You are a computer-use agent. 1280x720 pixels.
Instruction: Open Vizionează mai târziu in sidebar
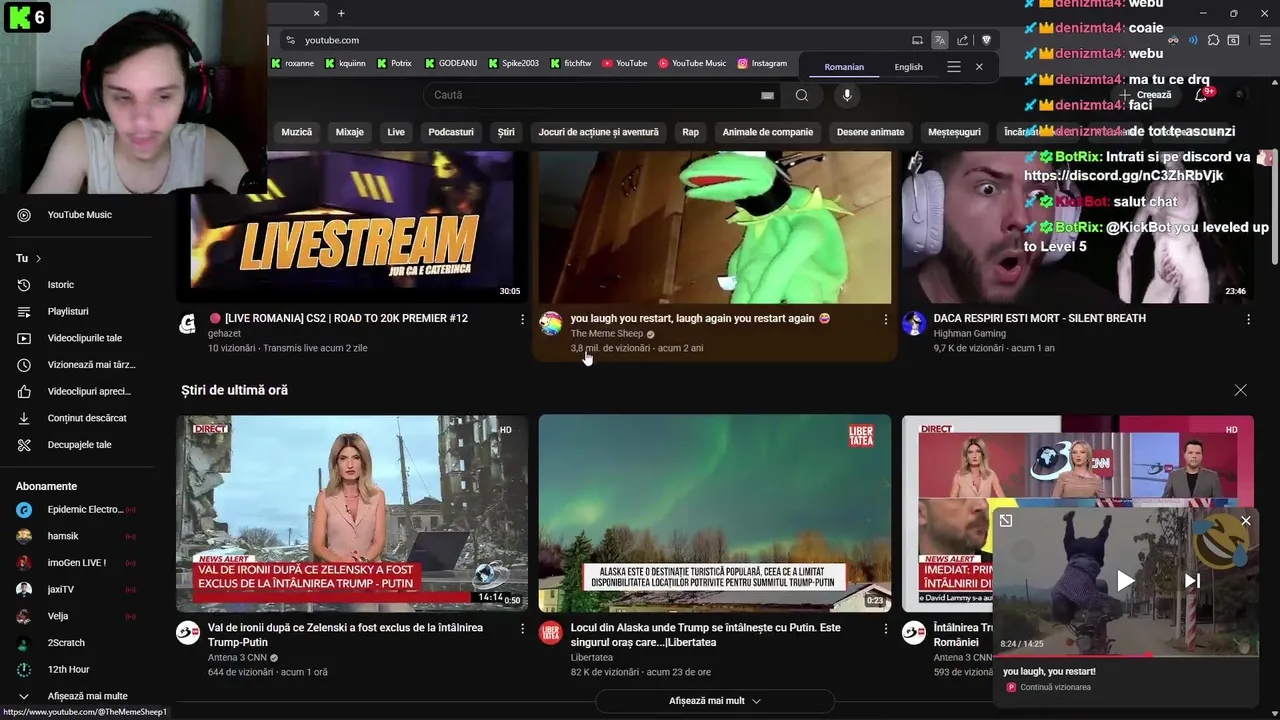click(x=80, y=365)
